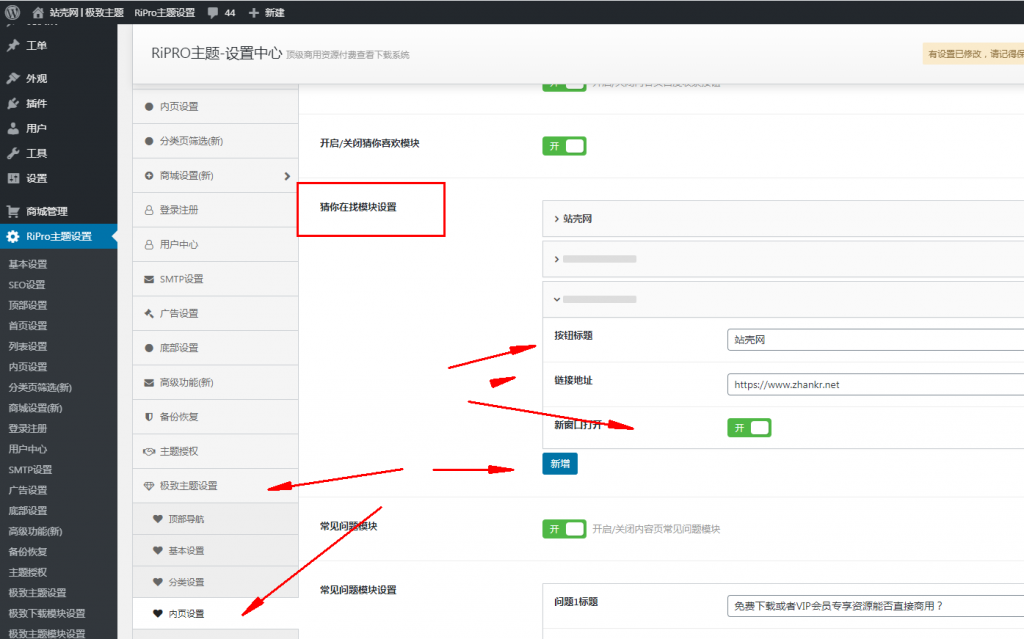Click the diamond icon beside 极致主题设置

(149, 486)
